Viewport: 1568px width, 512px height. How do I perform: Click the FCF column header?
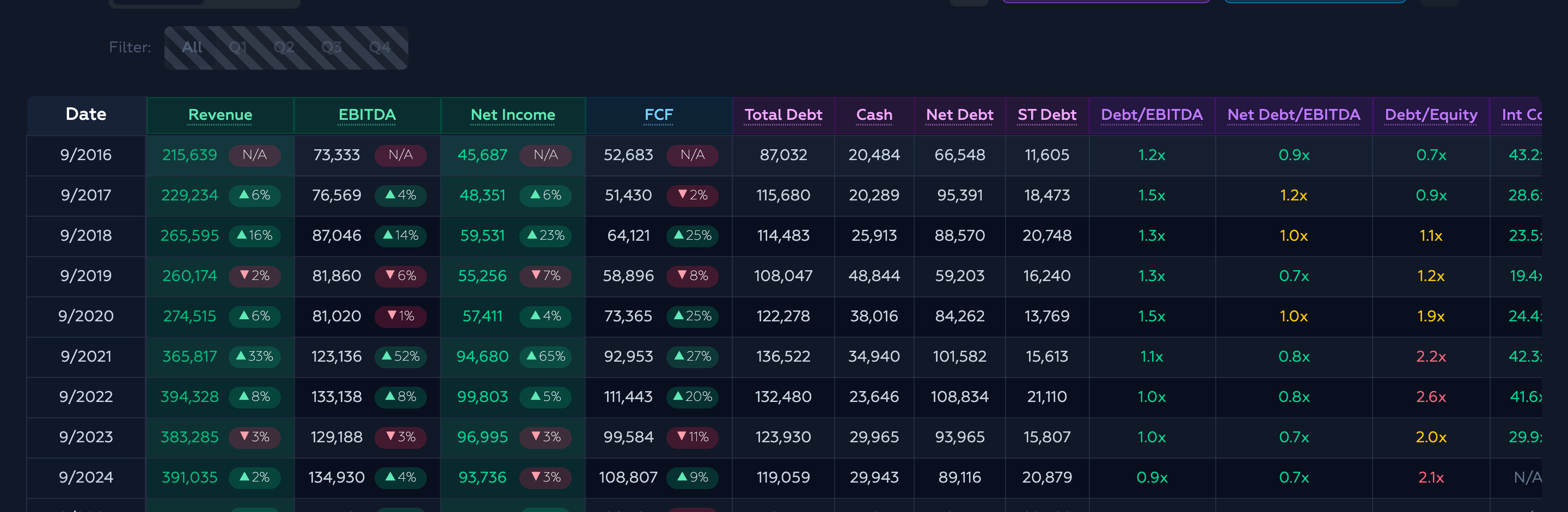(x=659, y=115)
